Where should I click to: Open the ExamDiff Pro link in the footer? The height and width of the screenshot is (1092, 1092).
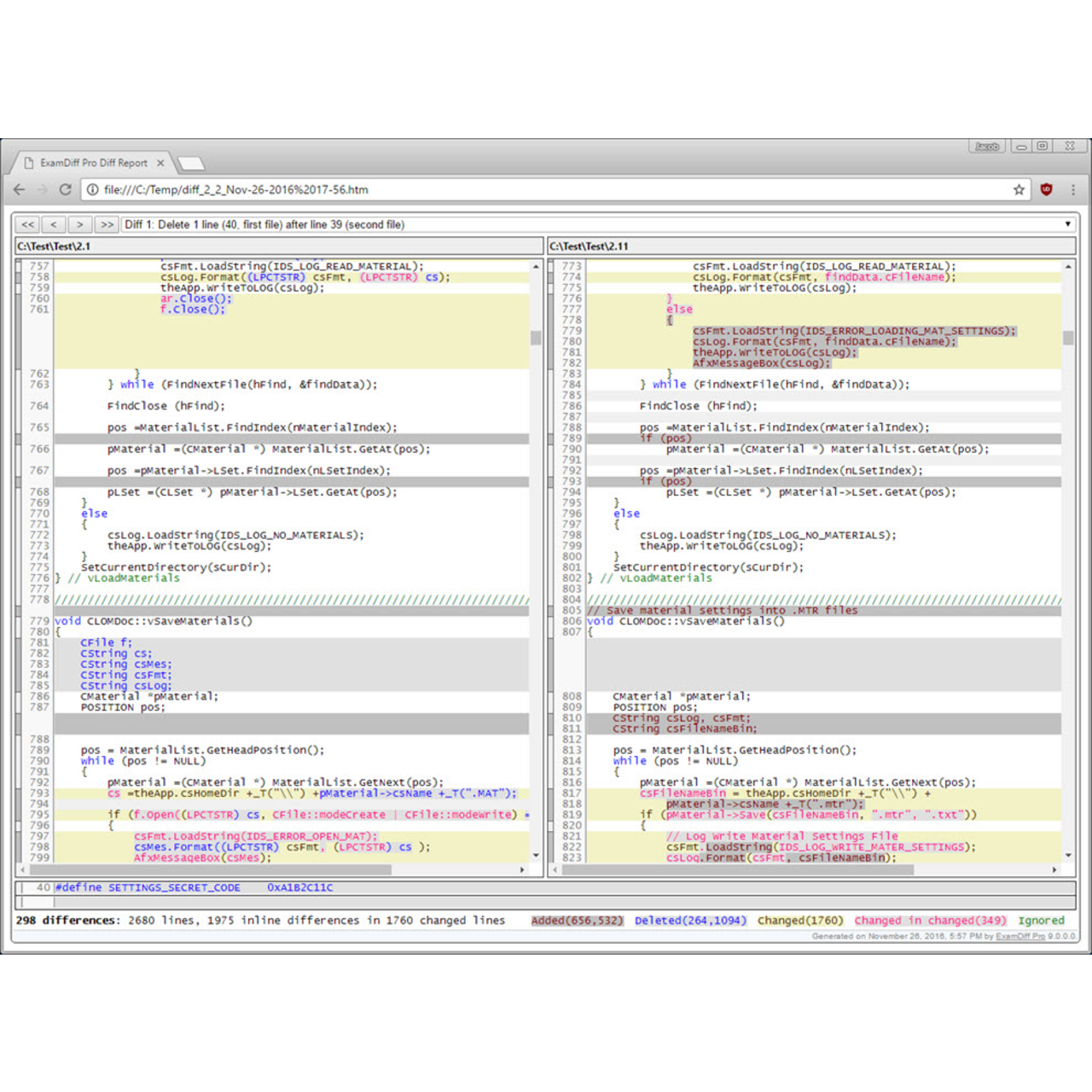(1020, 937)
